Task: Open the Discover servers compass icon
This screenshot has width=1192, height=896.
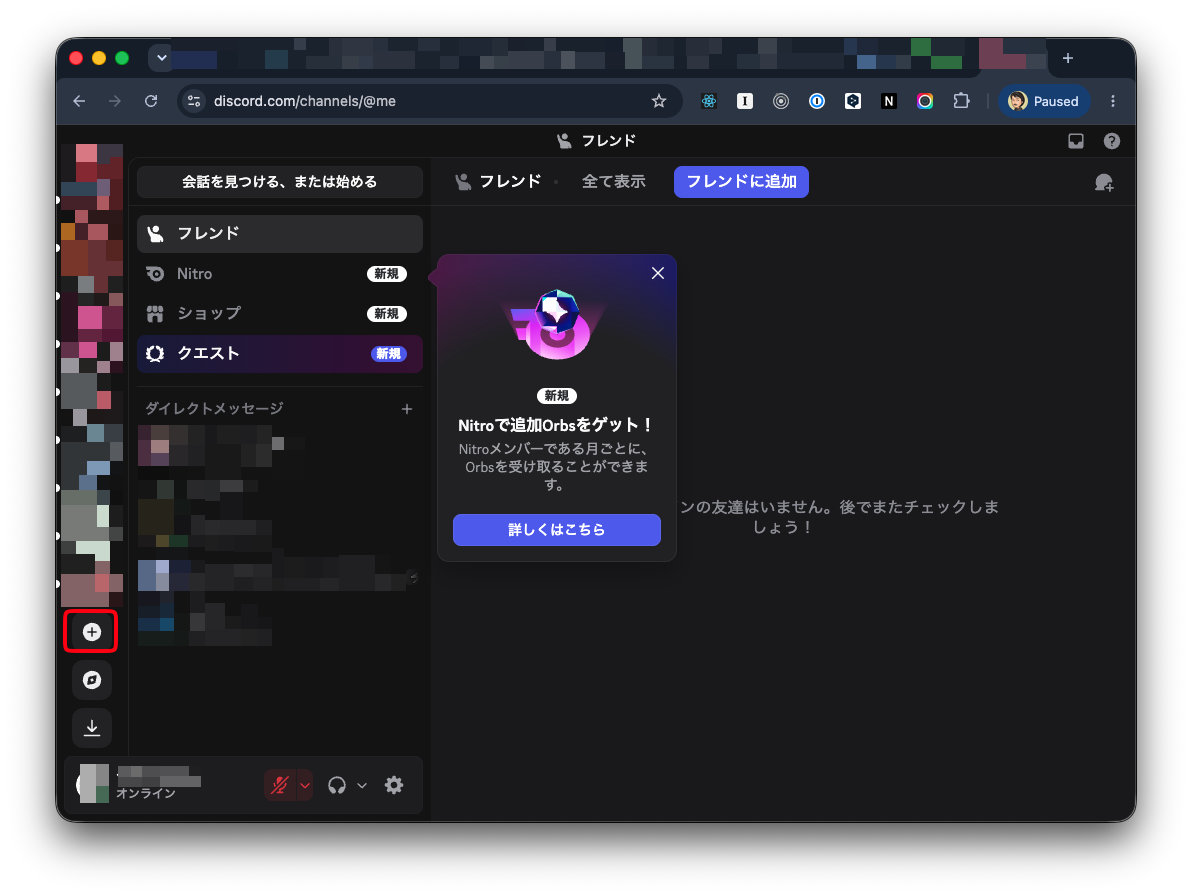Action: point(91,679)
